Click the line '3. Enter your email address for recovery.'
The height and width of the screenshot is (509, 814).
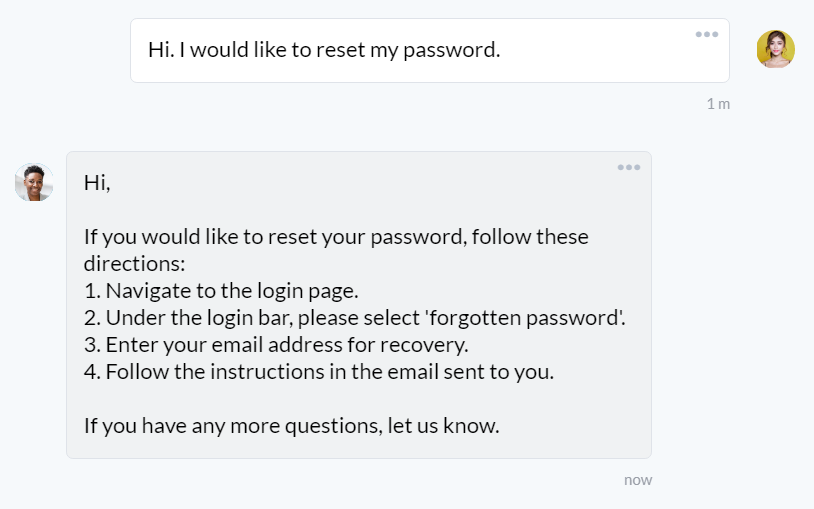tap(276, 345)
